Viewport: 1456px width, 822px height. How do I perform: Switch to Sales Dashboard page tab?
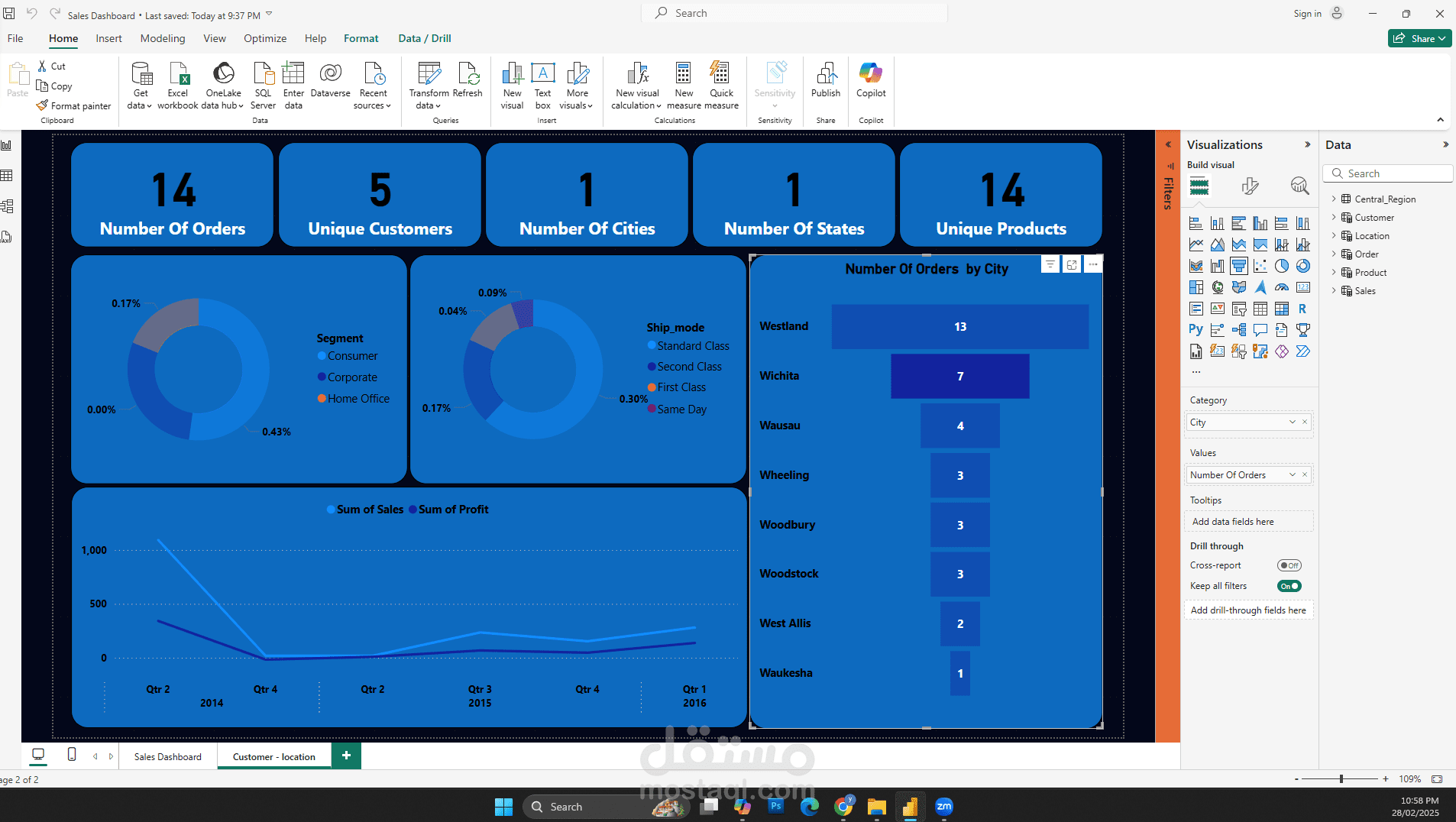tap(168, 756)
